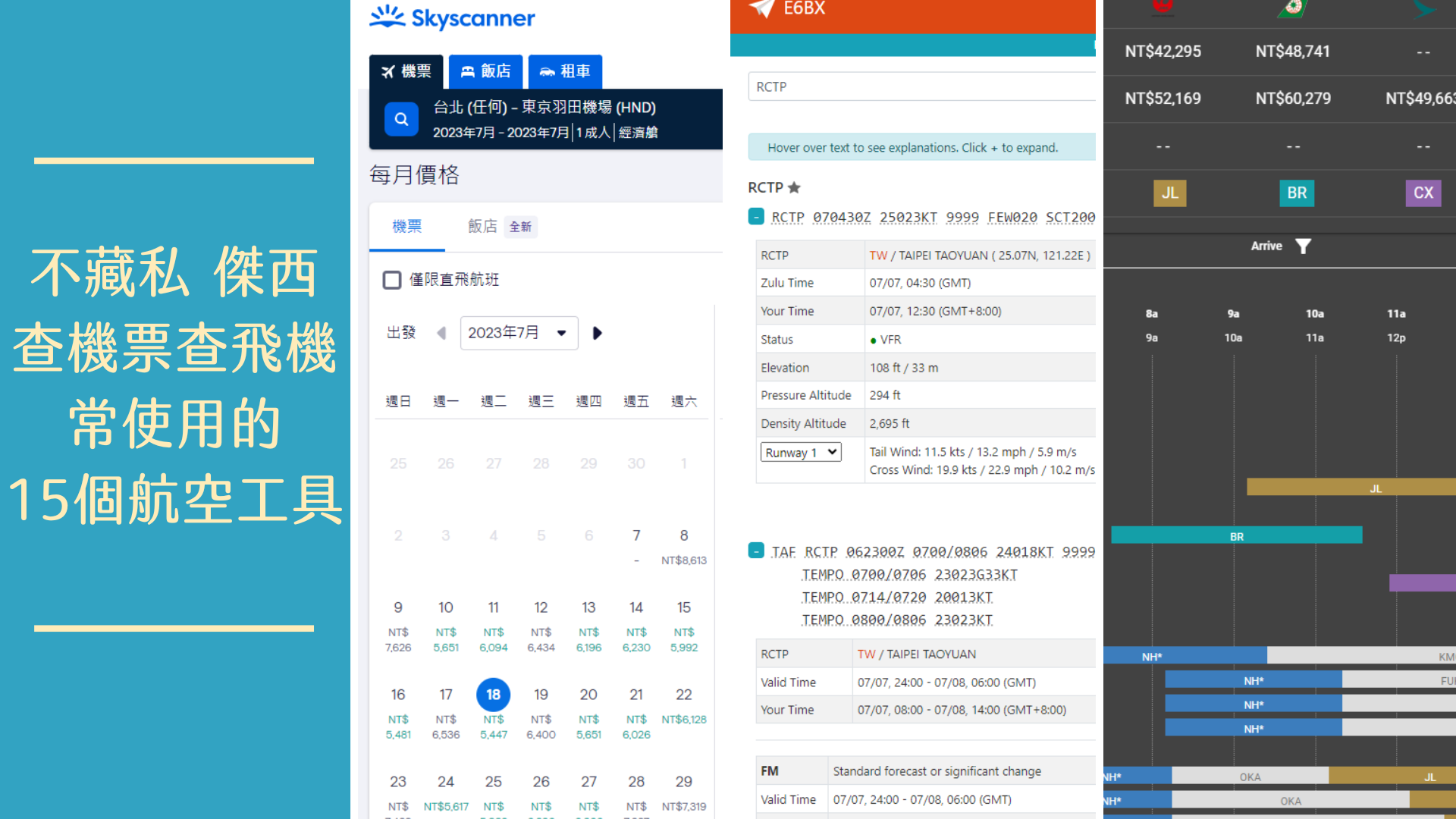Click the E6BX paper plane logo

pos(761,8)
